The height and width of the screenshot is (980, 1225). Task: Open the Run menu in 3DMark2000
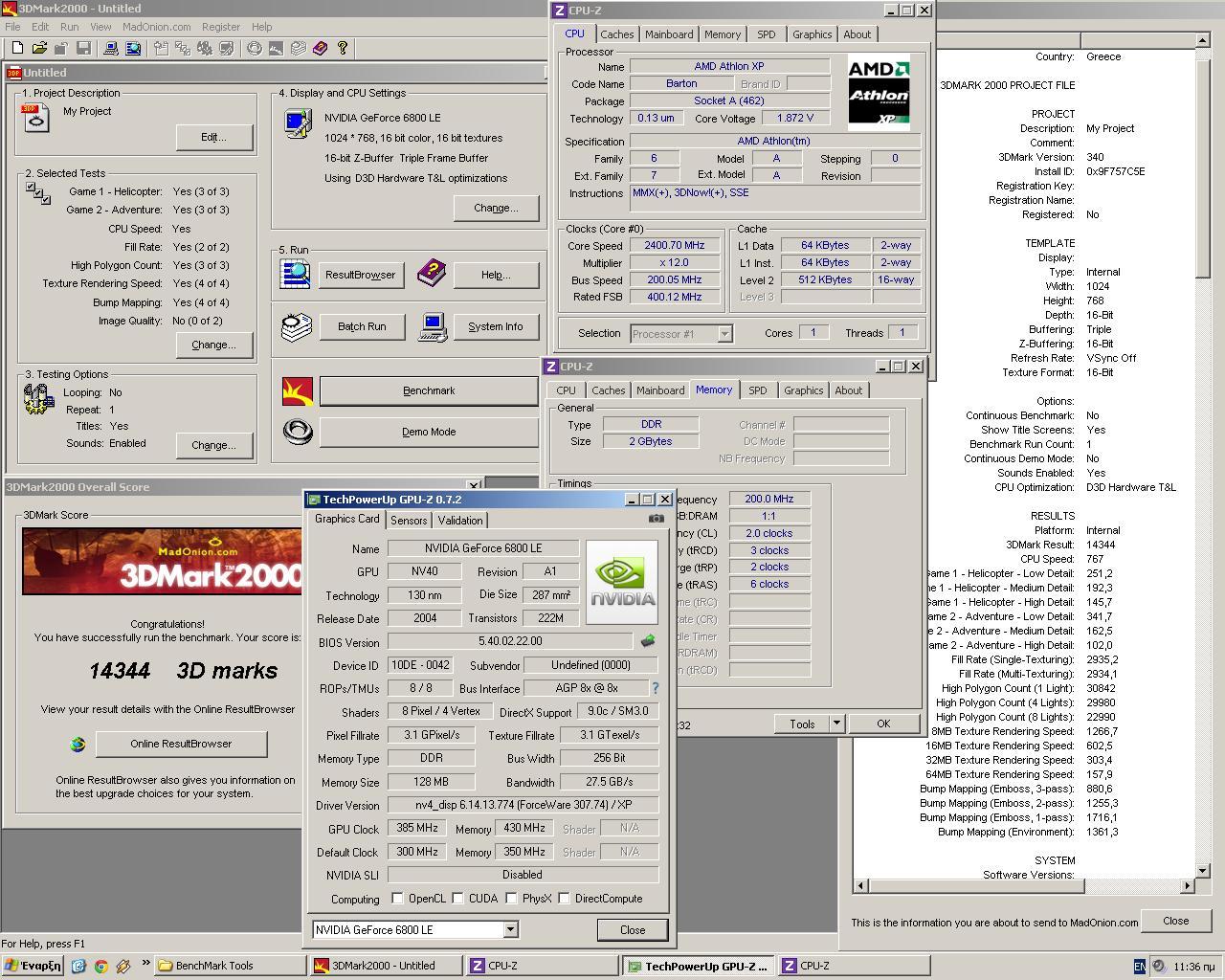coord(69,27)
